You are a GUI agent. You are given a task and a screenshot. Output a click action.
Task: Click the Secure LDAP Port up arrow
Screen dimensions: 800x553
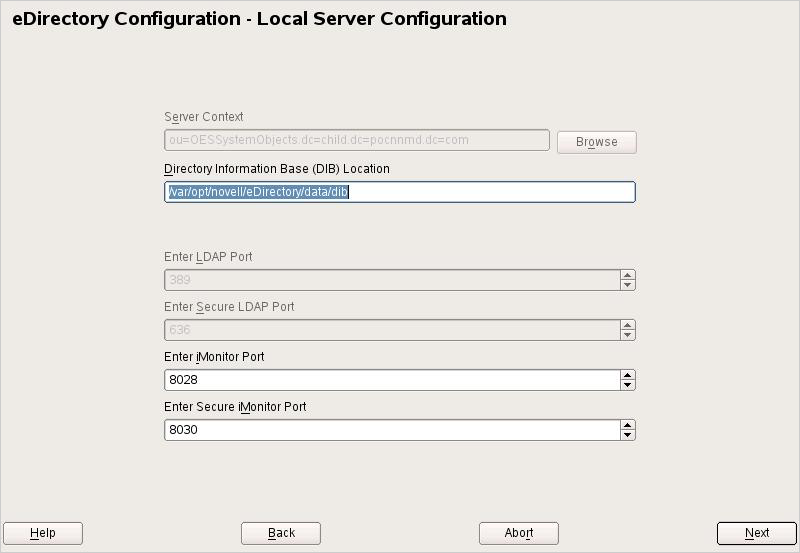628,325
